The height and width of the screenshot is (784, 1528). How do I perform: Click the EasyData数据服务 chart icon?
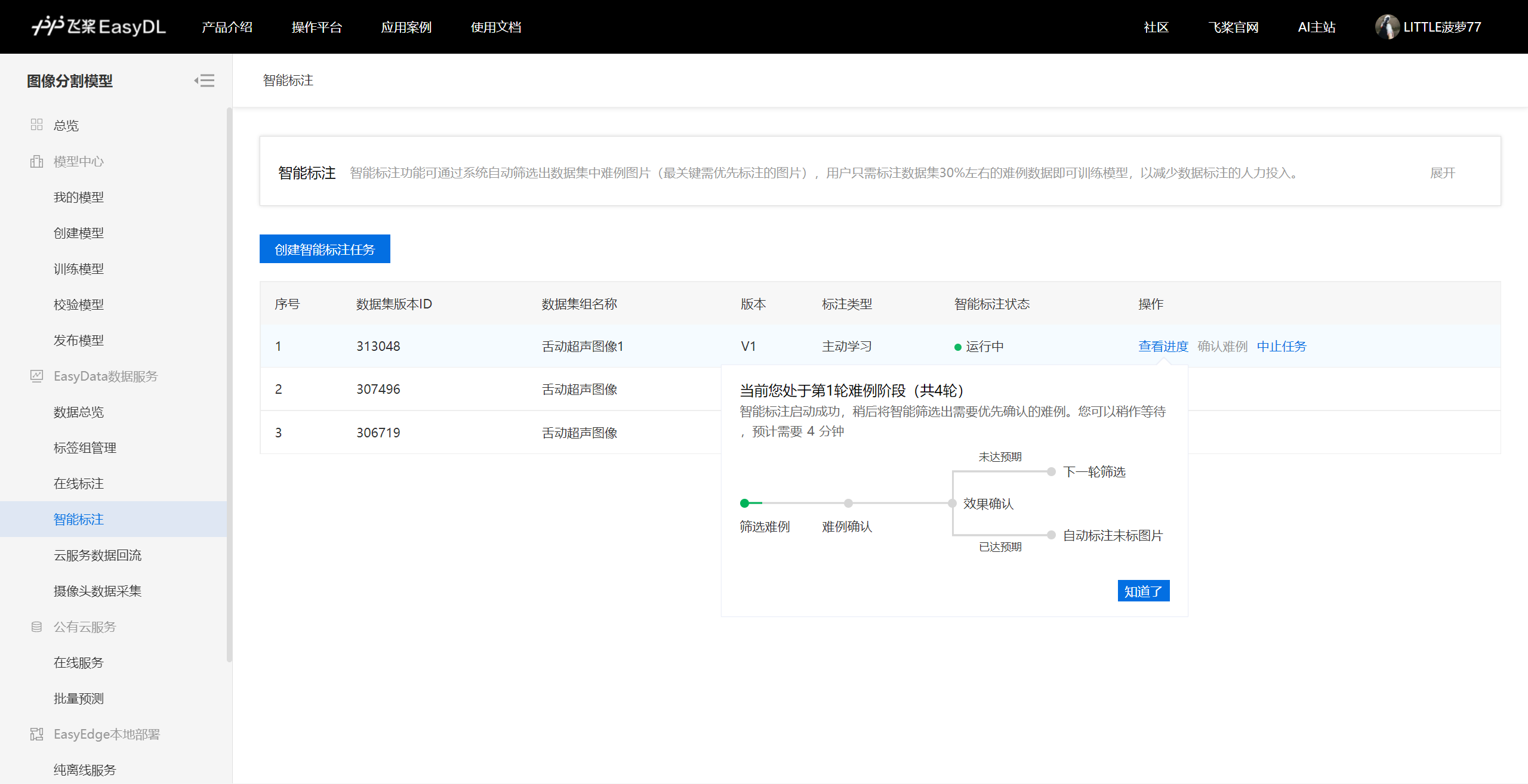[36, 376]
